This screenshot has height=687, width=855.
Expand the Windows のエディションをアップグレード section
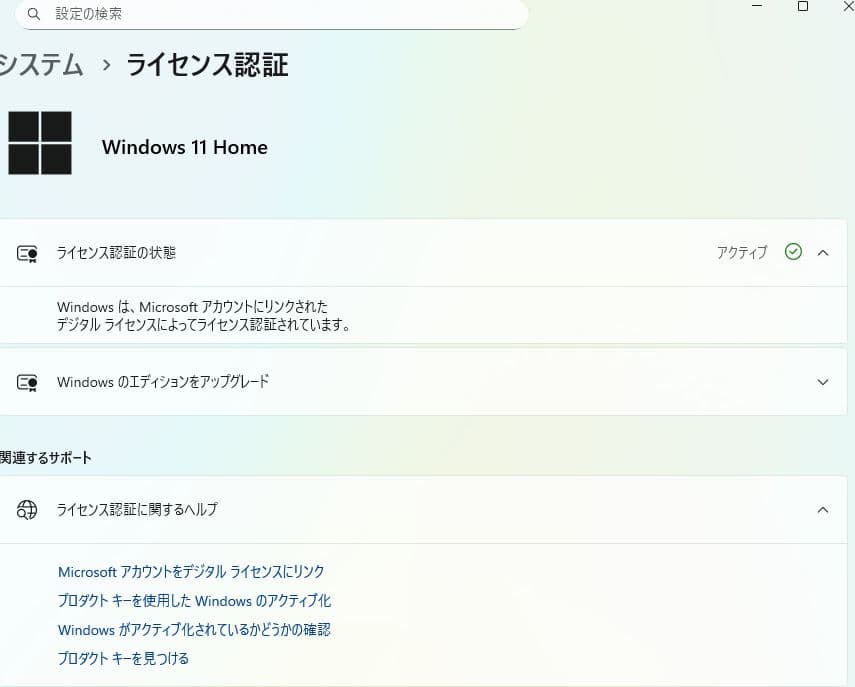coord(823,382)
